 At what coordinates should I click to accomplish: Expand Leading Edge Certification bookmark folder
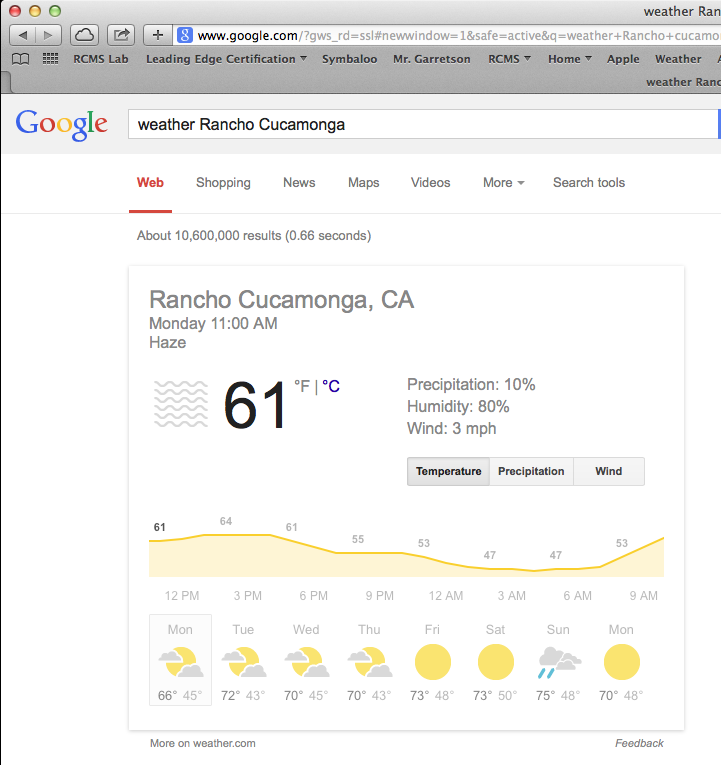click(x=226, y=59)
